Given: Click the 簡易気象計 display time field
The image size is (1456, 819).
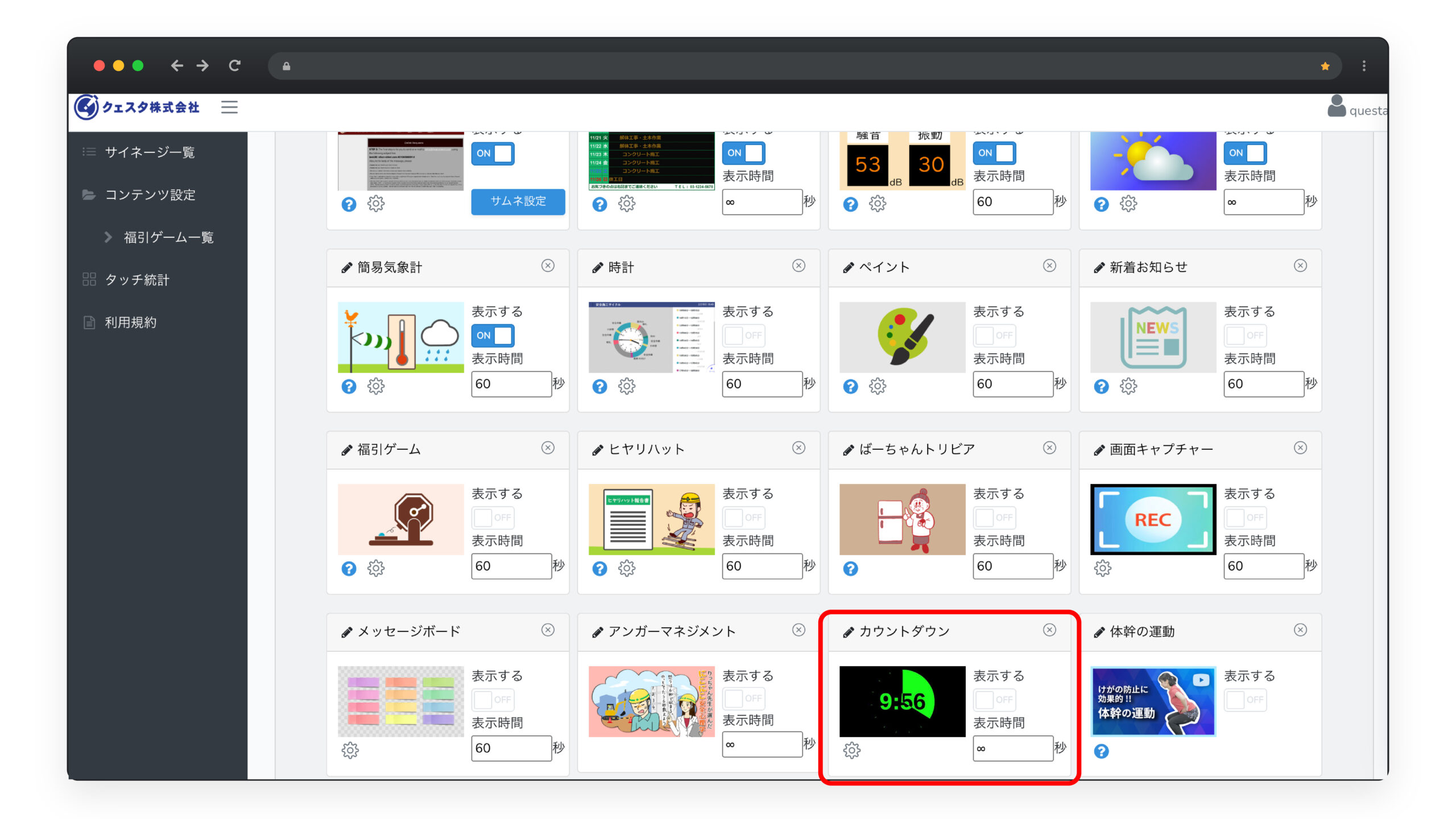Looking at the screenshot, I should click(x=511, y=384).
